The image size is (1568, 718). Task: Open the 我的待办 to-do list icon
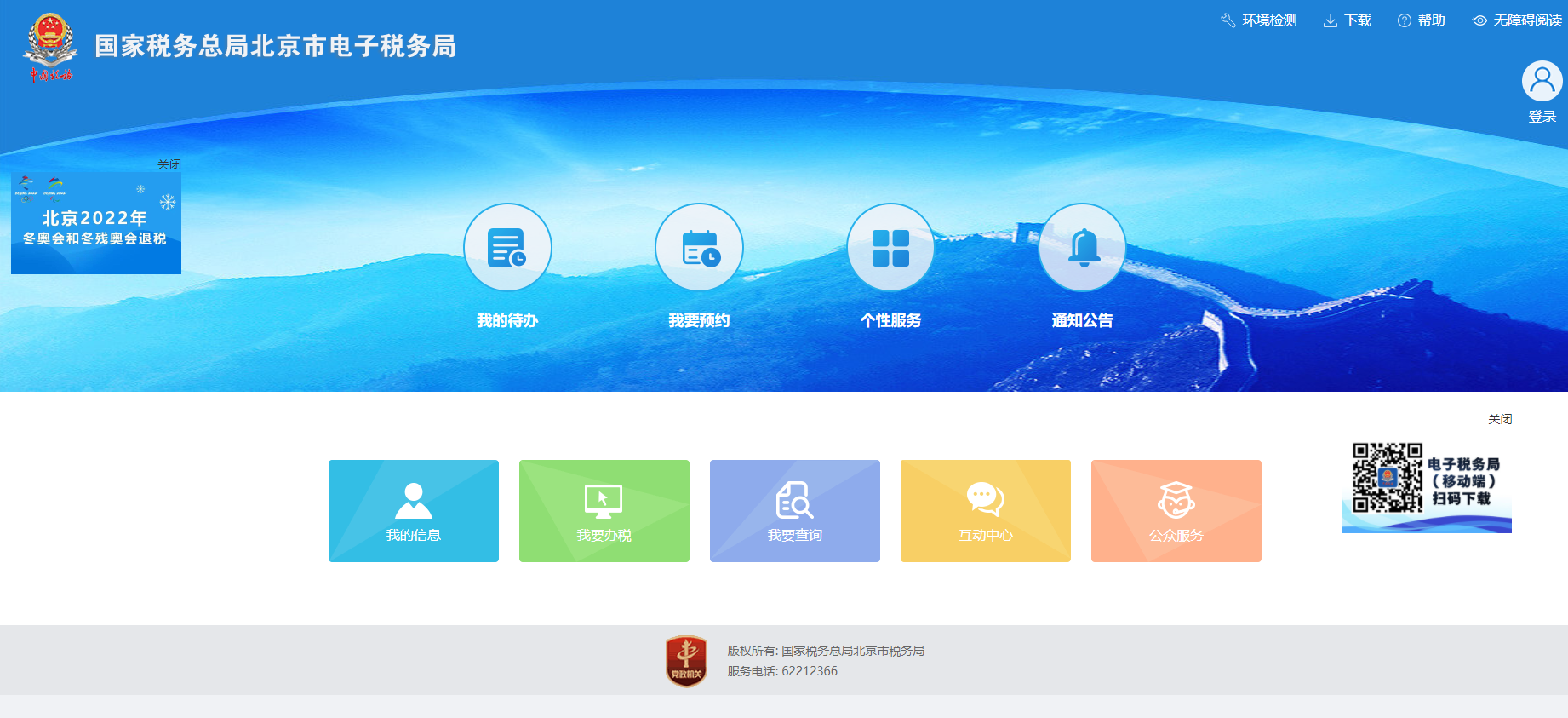coord(507,248)
